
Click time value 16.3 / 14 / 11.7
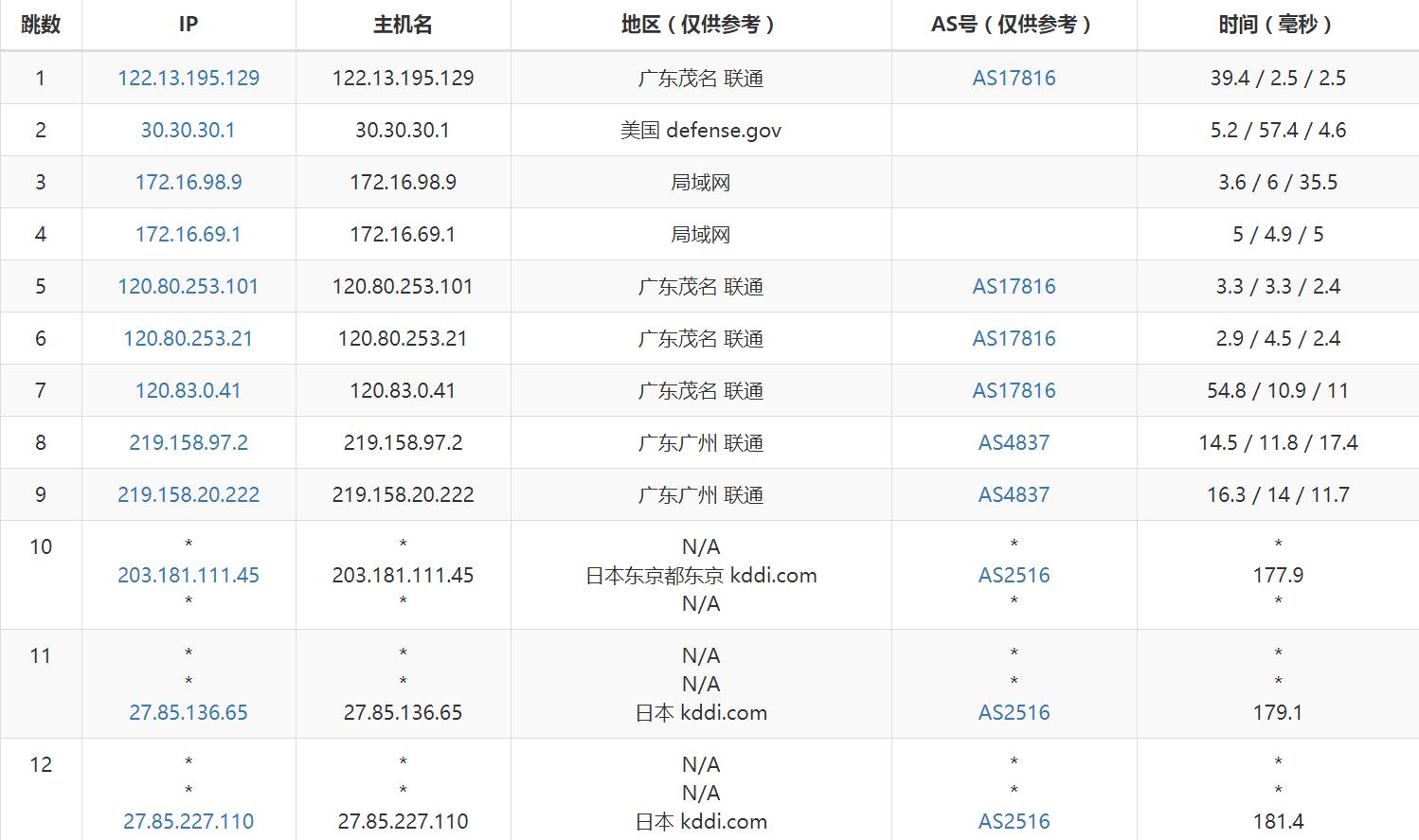pos(1278,494)
